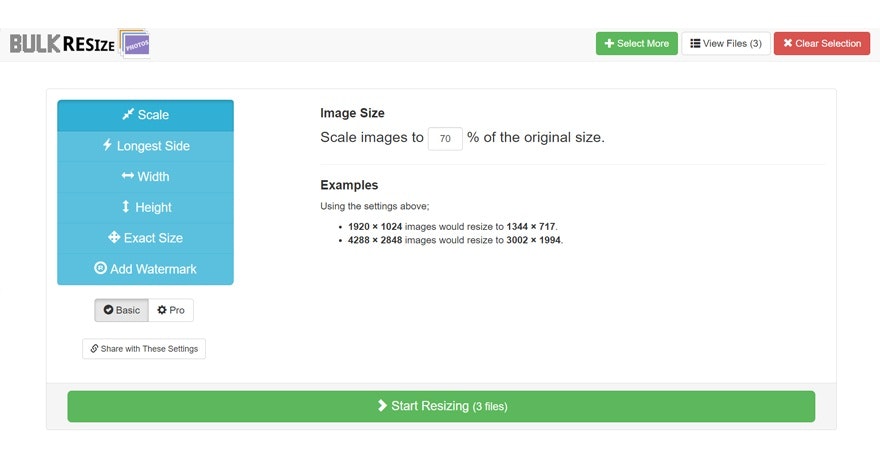Focus the scale percentage input field
Screen dimensions: 880x450
click(x=445, y=138)
